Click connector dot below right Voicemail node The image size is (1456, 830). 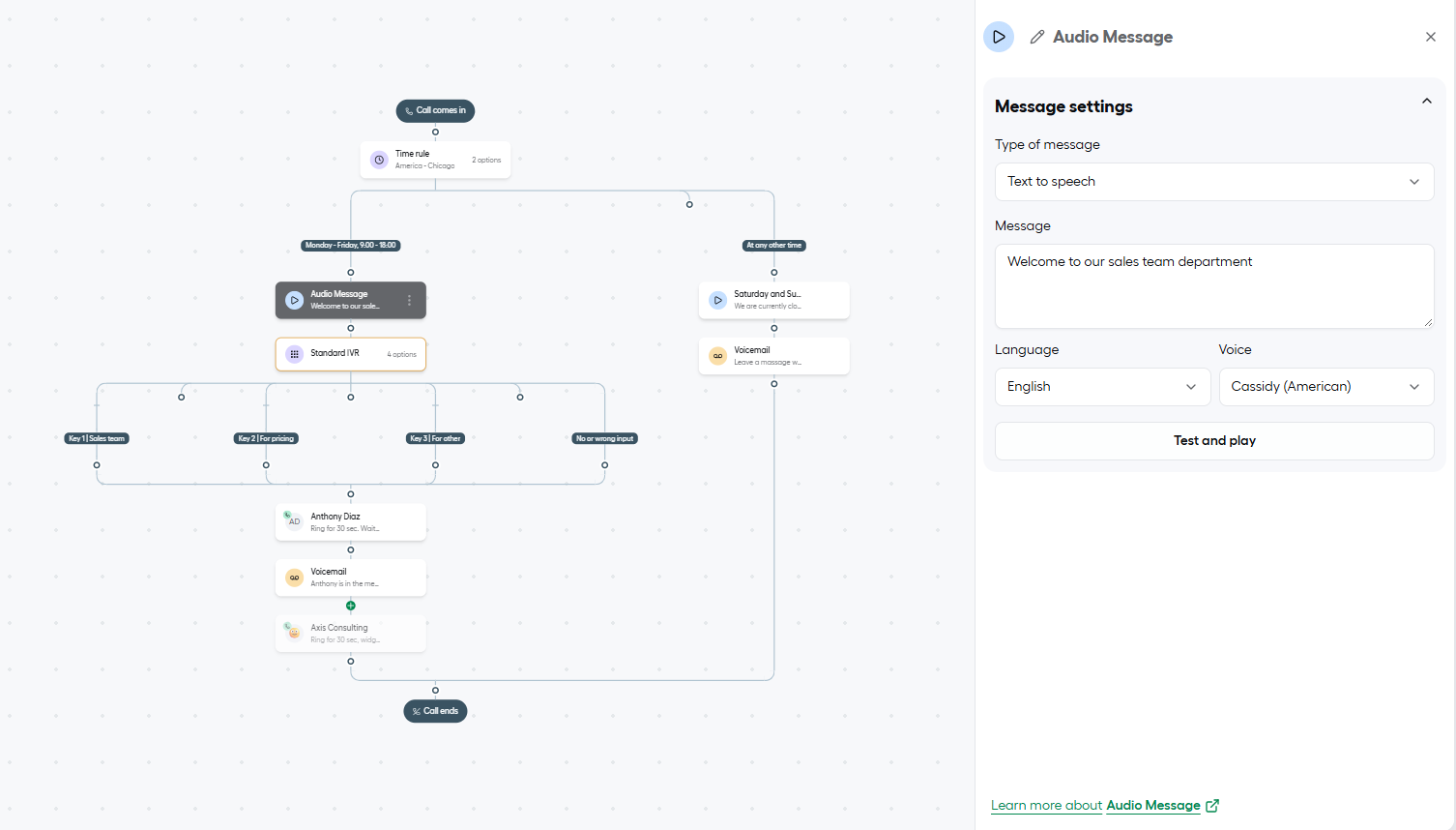[x=774, y=384]
